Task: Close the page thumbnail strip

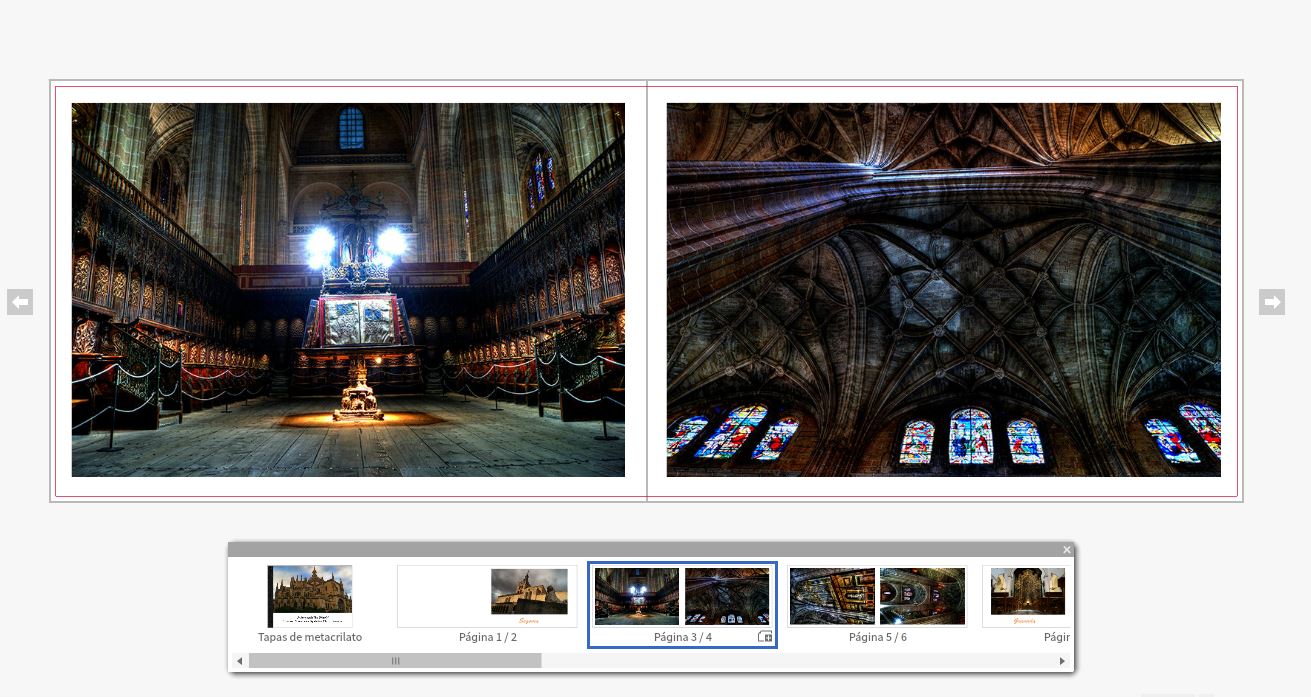Action: tap(1066, 549)
